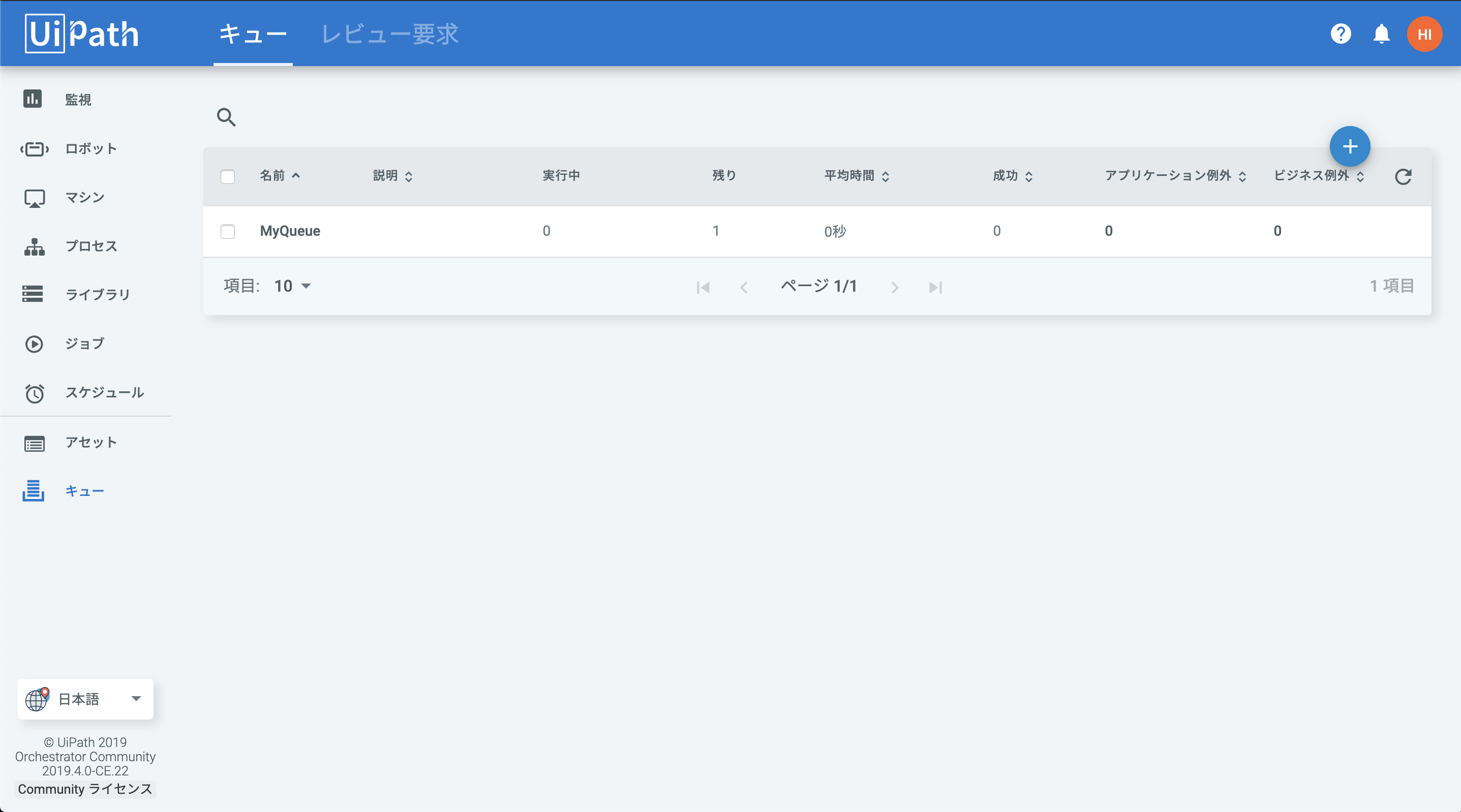1461x812 pixels.
Task: Open the notifications bell
Action: (x=1382, y=34)
